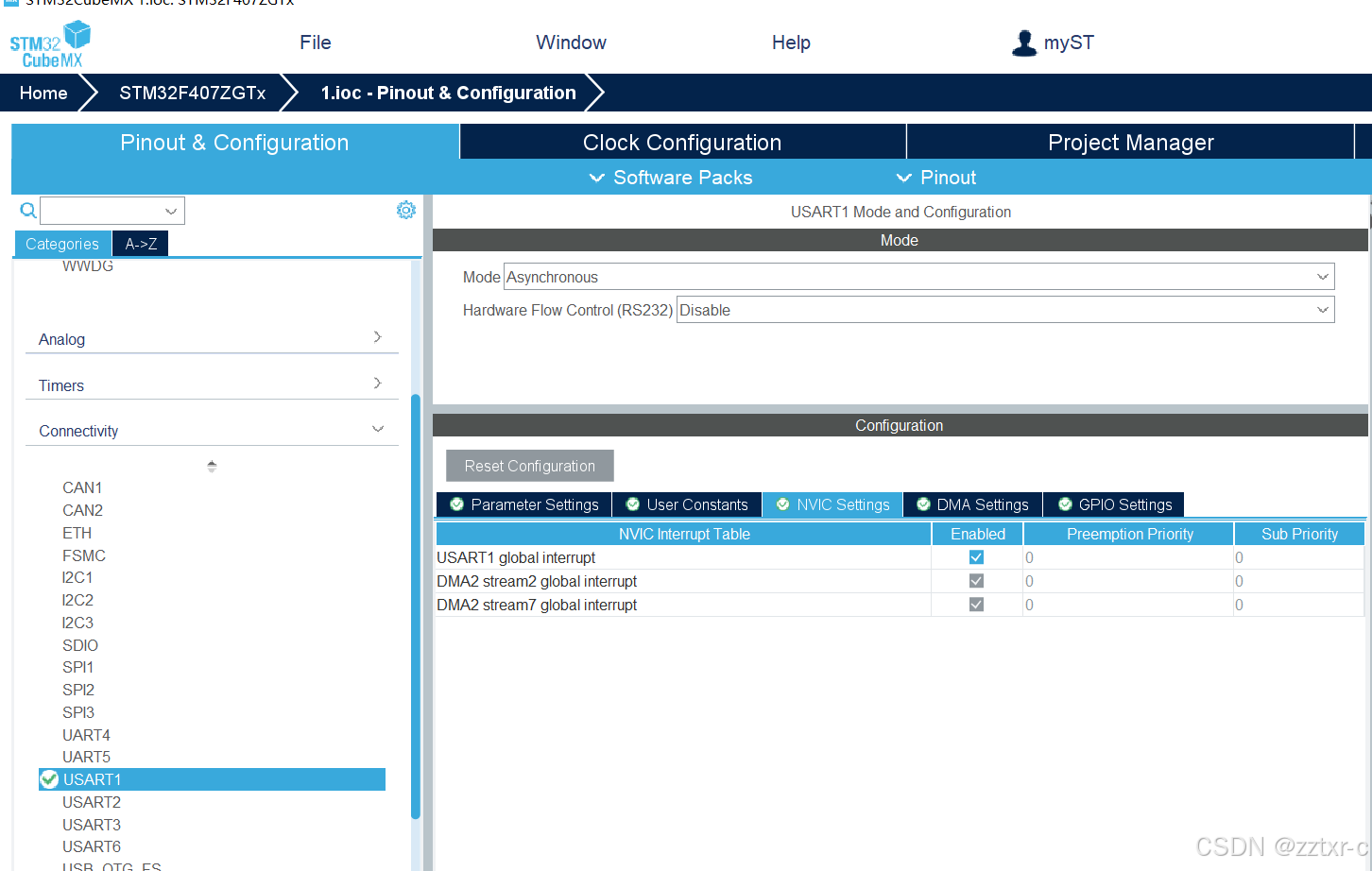Click the Reset Configuration button
The height and width of the screenshot is (871, 1372).
pos(530,466)
